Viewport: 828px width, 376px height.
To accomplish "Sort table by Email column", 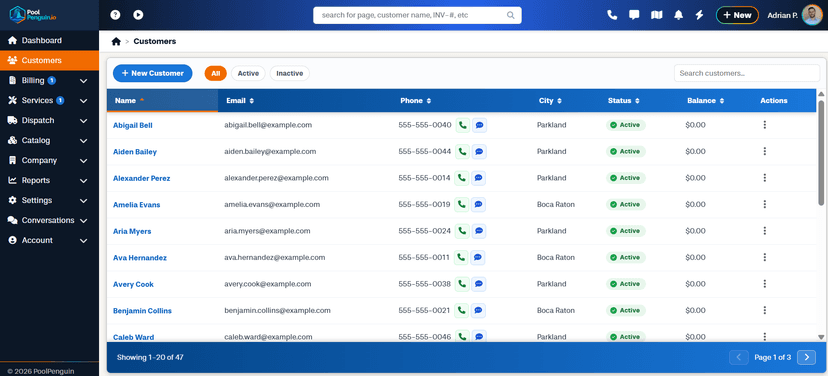I will pos(240,100).
